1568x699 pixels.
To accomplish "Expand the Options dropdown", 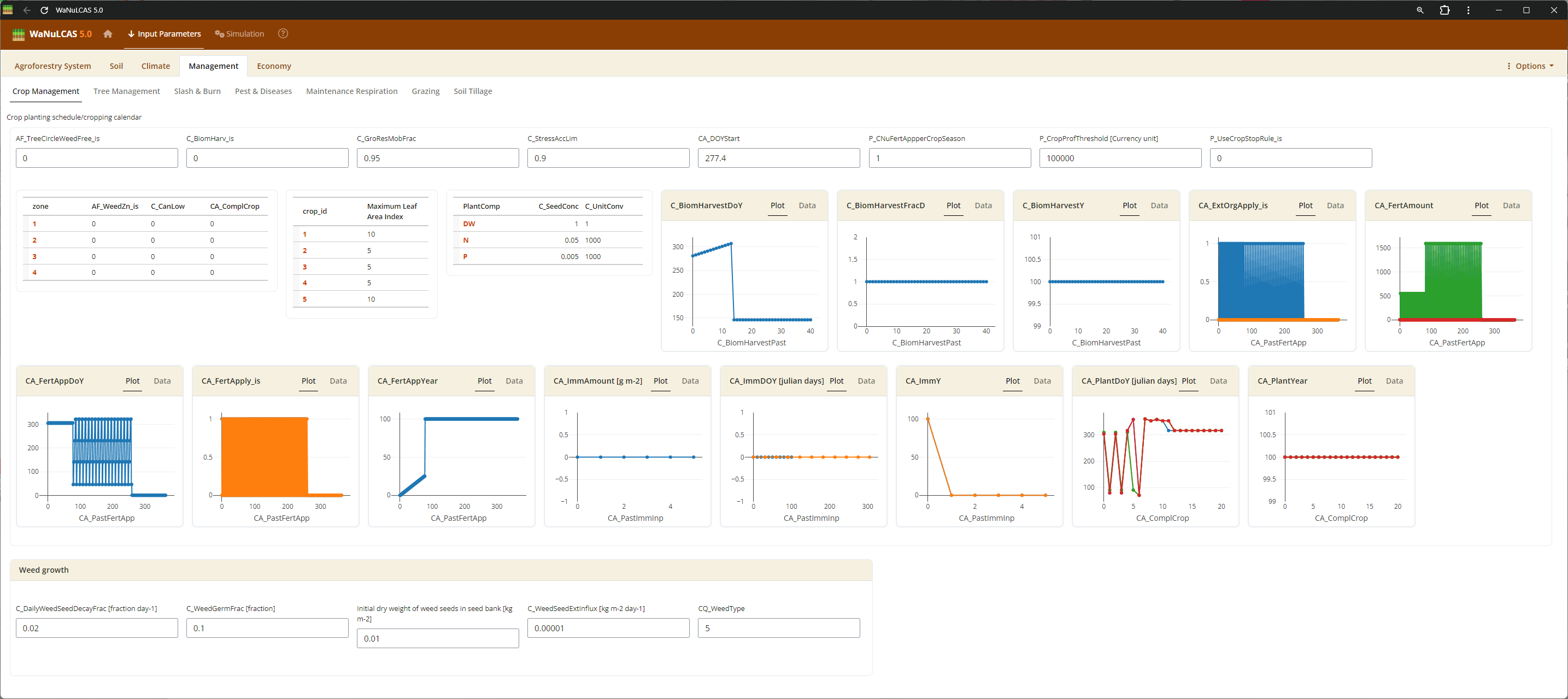I will [1530, 66].
